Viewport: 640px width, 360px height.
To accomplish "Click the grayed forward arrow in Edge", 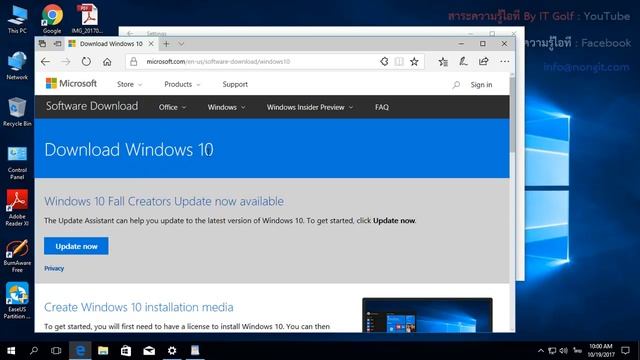I will (66, 62).
